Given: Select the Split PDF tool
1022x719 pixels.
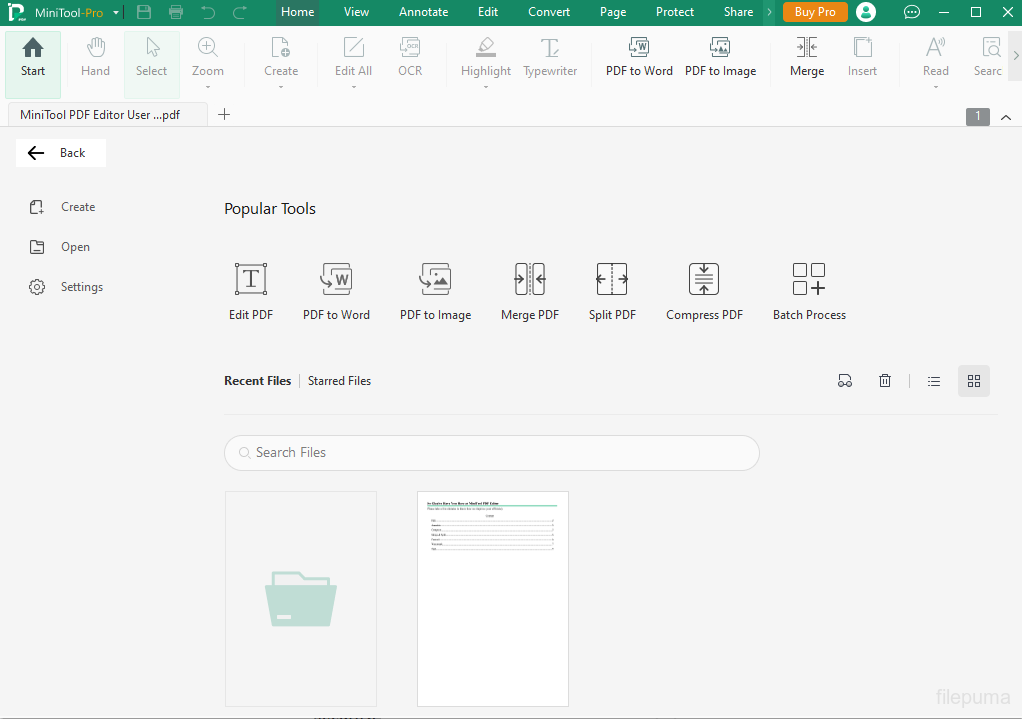Looking at the screenshot, I should coord(612,279).
